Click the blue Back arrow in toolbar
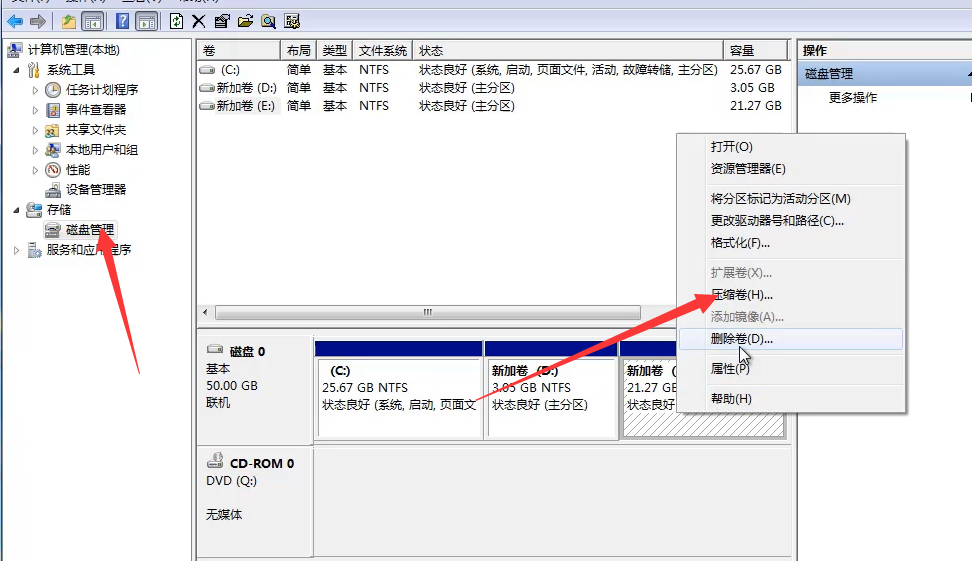972x561 pixels. click(x=15, y=21)
